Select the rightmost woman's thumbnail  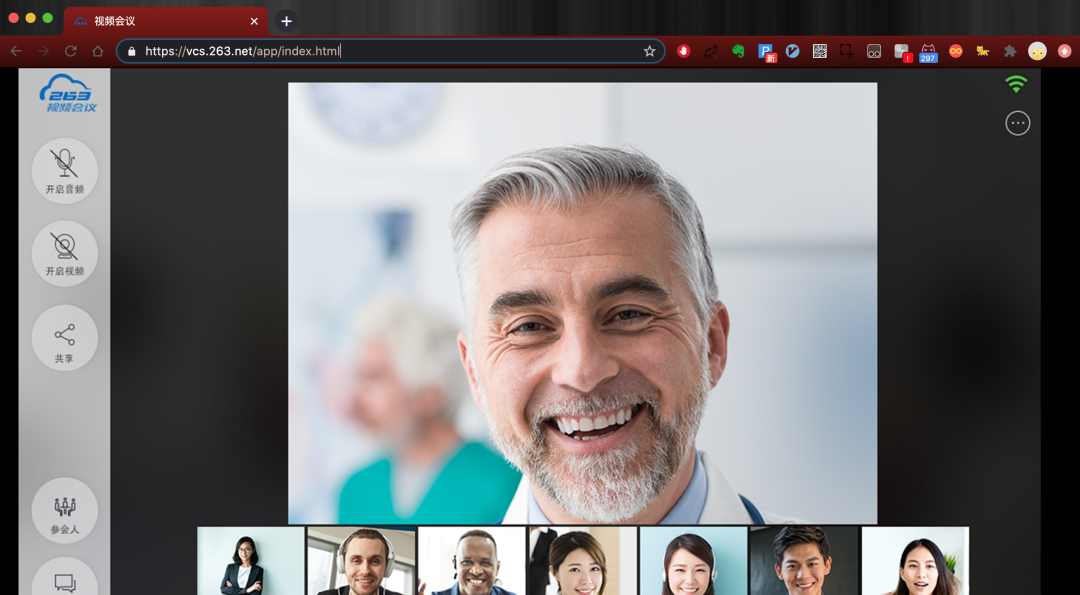coord(915,561)
